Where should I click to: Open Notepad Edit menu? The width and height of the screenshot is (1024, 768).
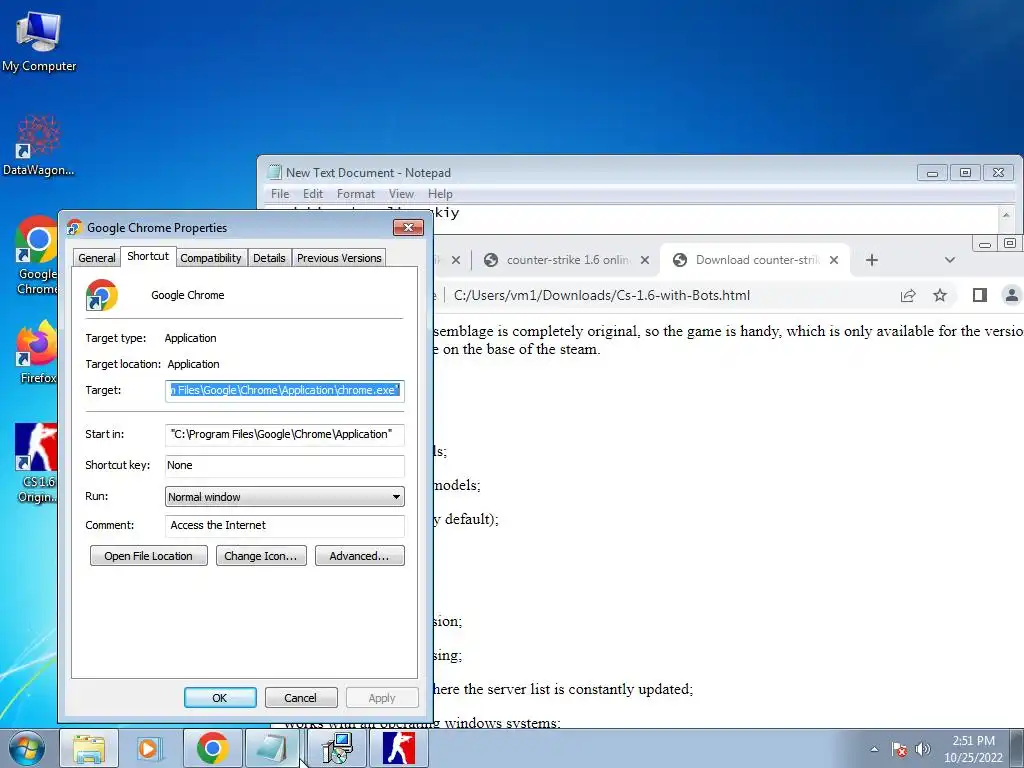(x=313, y=194)
